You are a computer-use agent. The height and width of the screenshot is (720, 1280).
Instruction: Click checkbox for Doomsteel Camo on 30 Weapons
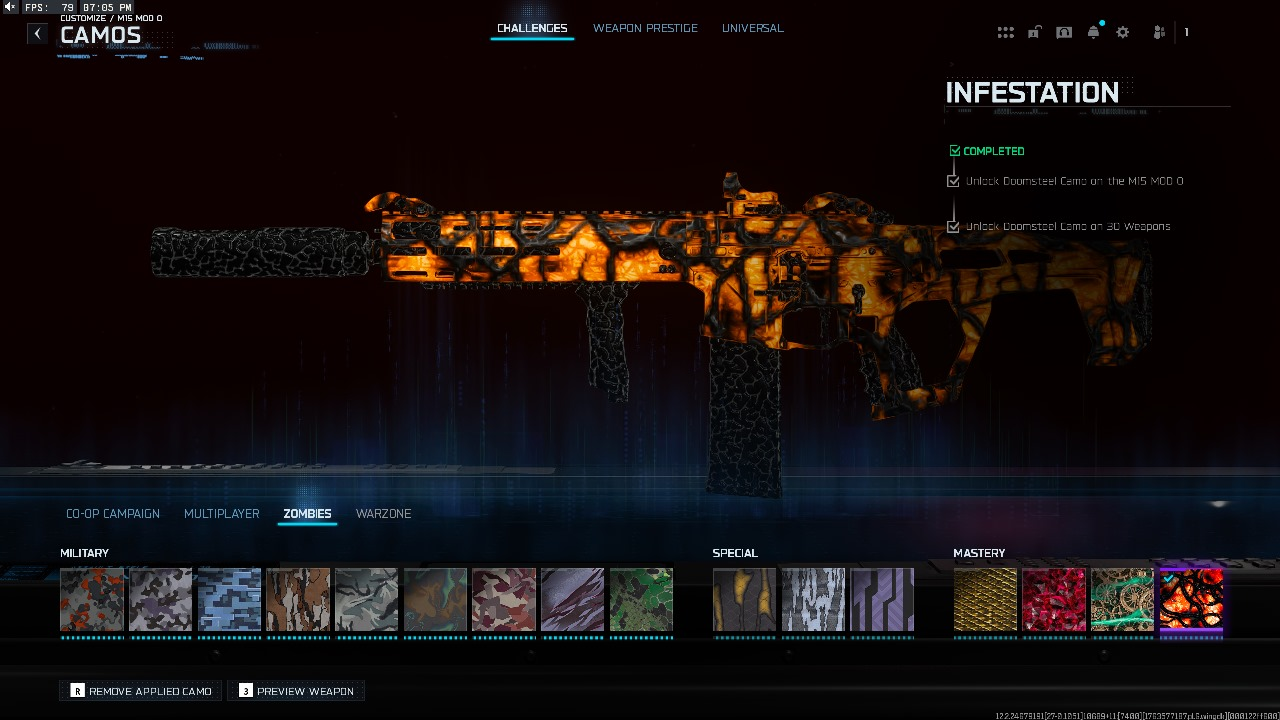coord(952,226)
